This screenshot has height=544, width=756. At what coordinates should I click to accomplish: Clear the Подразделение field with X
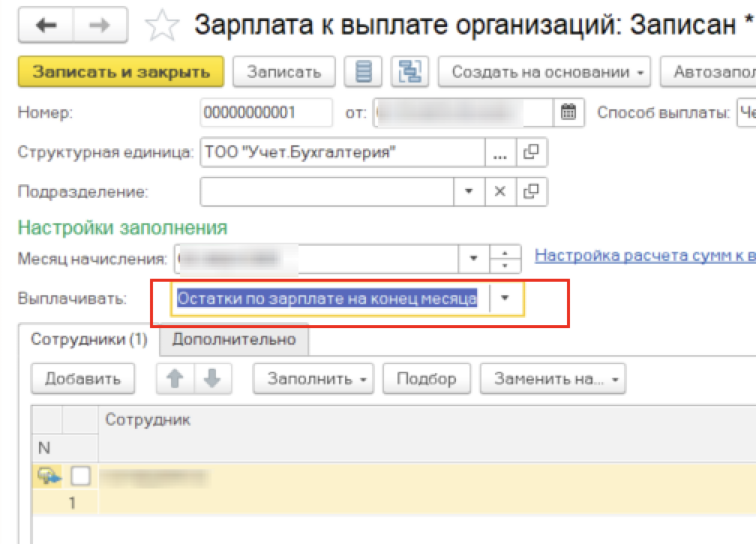[501, 191]
